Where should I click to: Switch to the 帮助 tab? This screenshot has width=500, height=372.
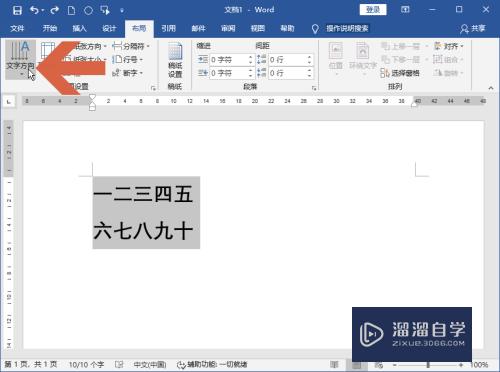(x=287, y=29)
